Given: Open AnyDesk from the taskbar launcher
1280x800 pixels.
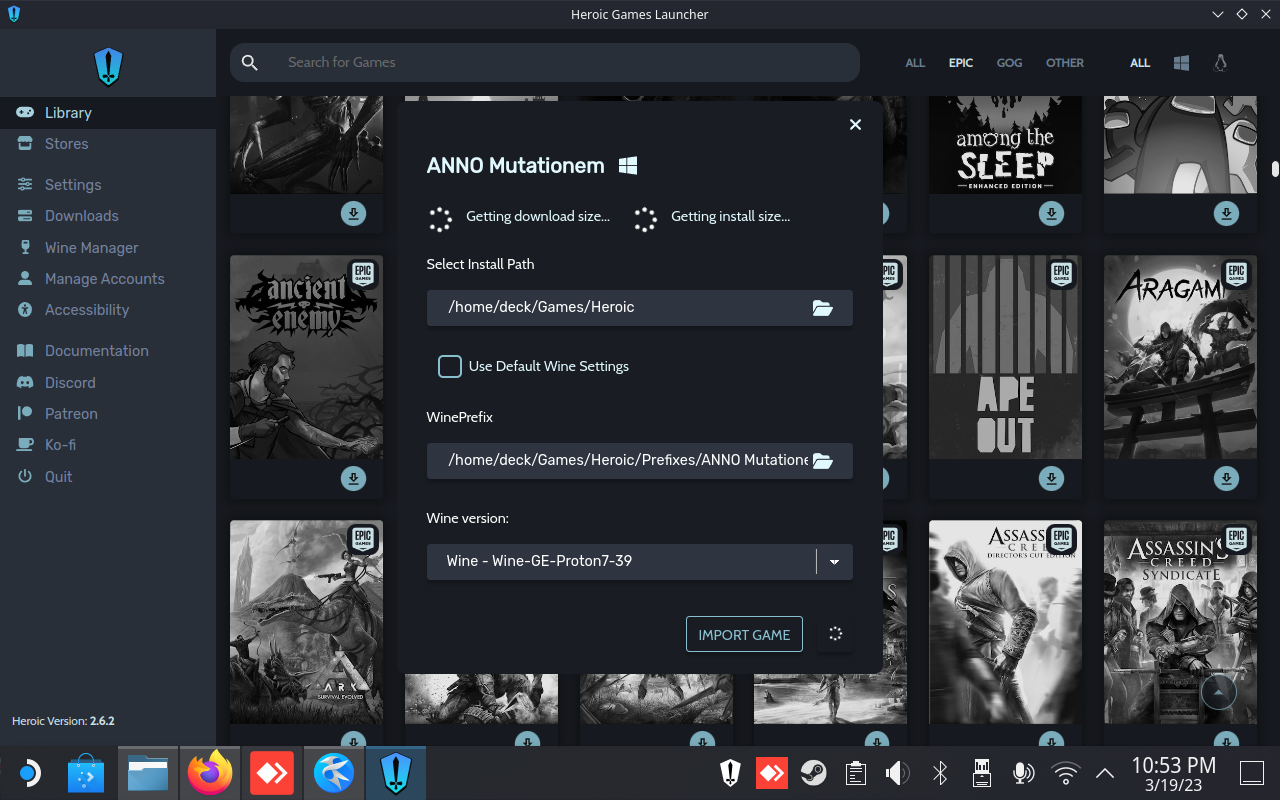Looking at the screenshot, I should pos(271,773).
